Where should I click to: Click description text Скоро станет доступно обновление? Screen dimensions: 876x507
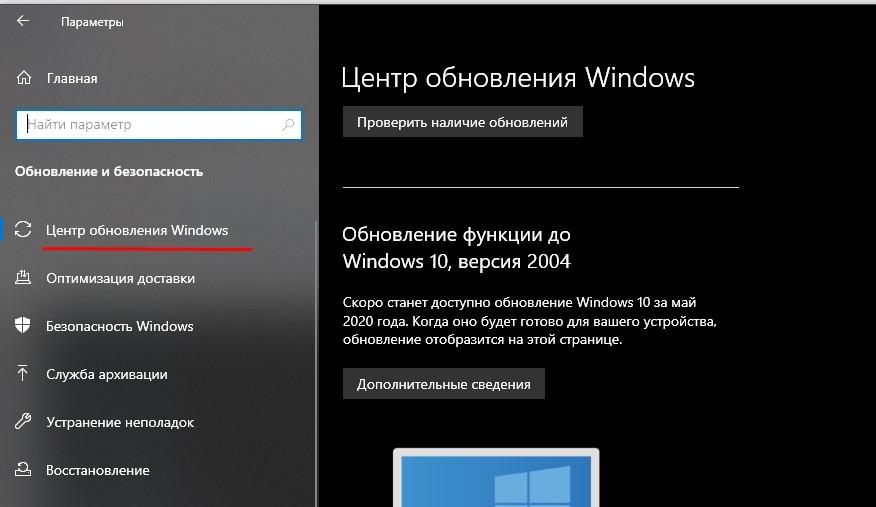tap(529, 321)
